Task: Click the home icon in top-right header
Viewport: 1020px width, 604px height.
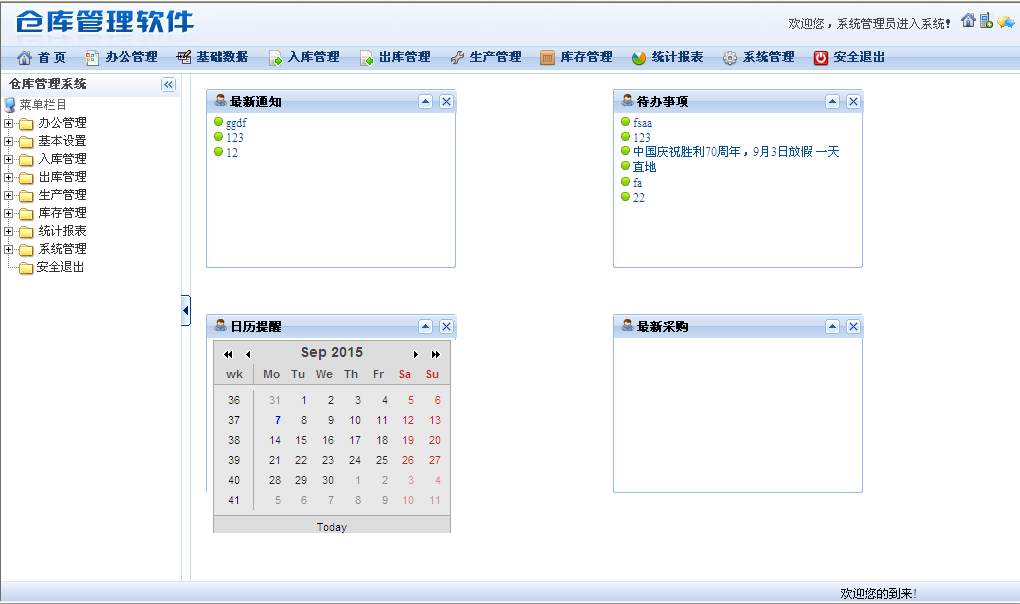Action: pos(968,21)
